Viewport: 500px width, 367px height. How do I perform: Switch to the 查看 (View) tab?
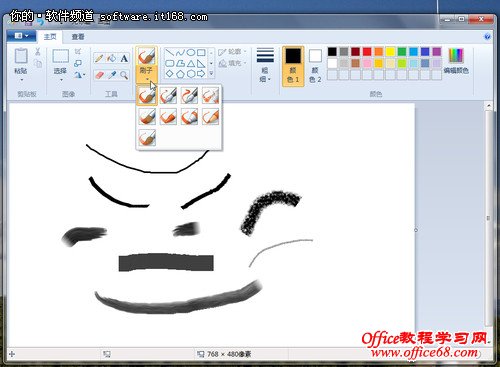(x=78, y=37)
